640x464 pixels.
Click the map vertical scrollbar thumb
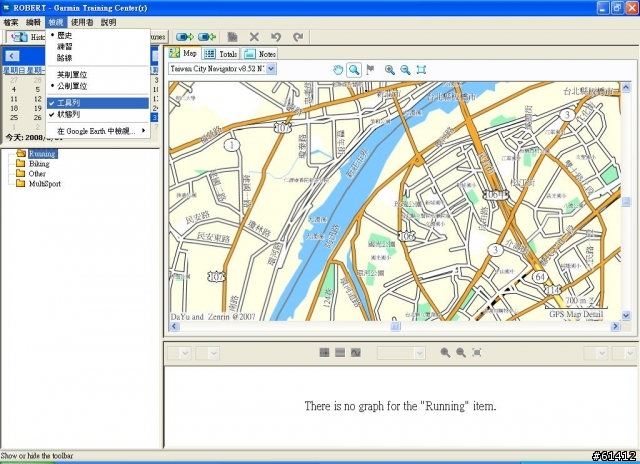pos(626,202)
